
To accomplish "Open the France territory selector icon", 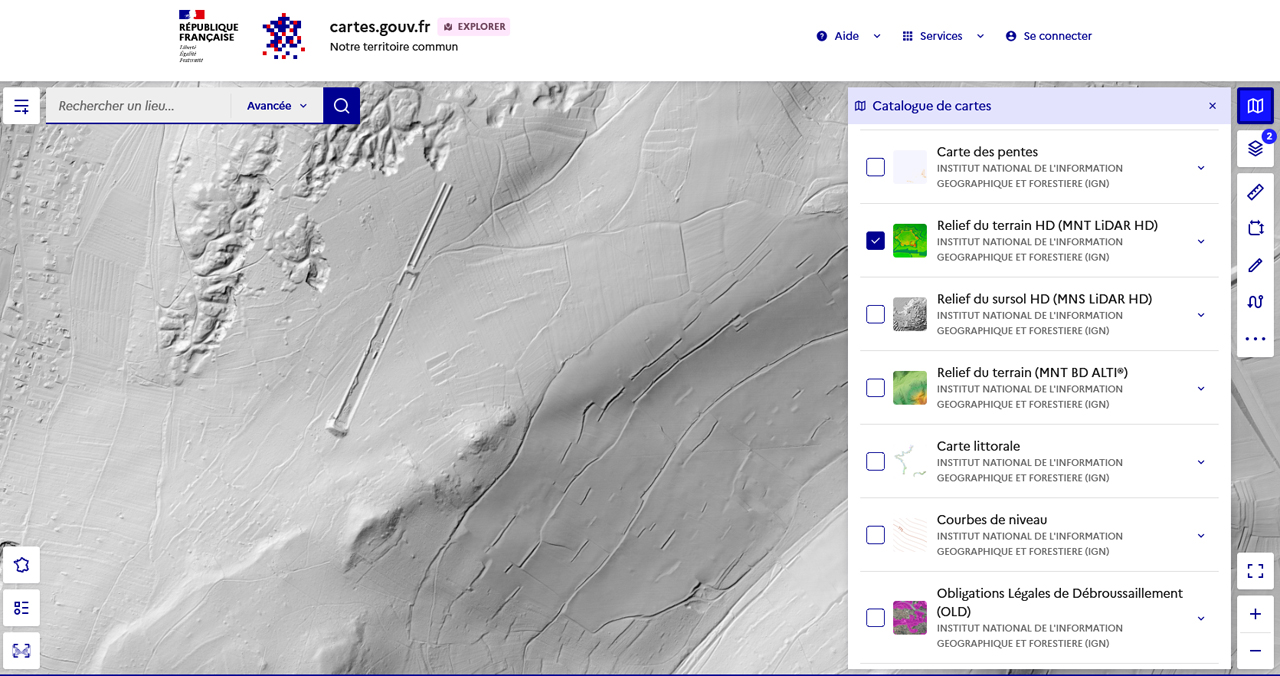I will (21, 565).
